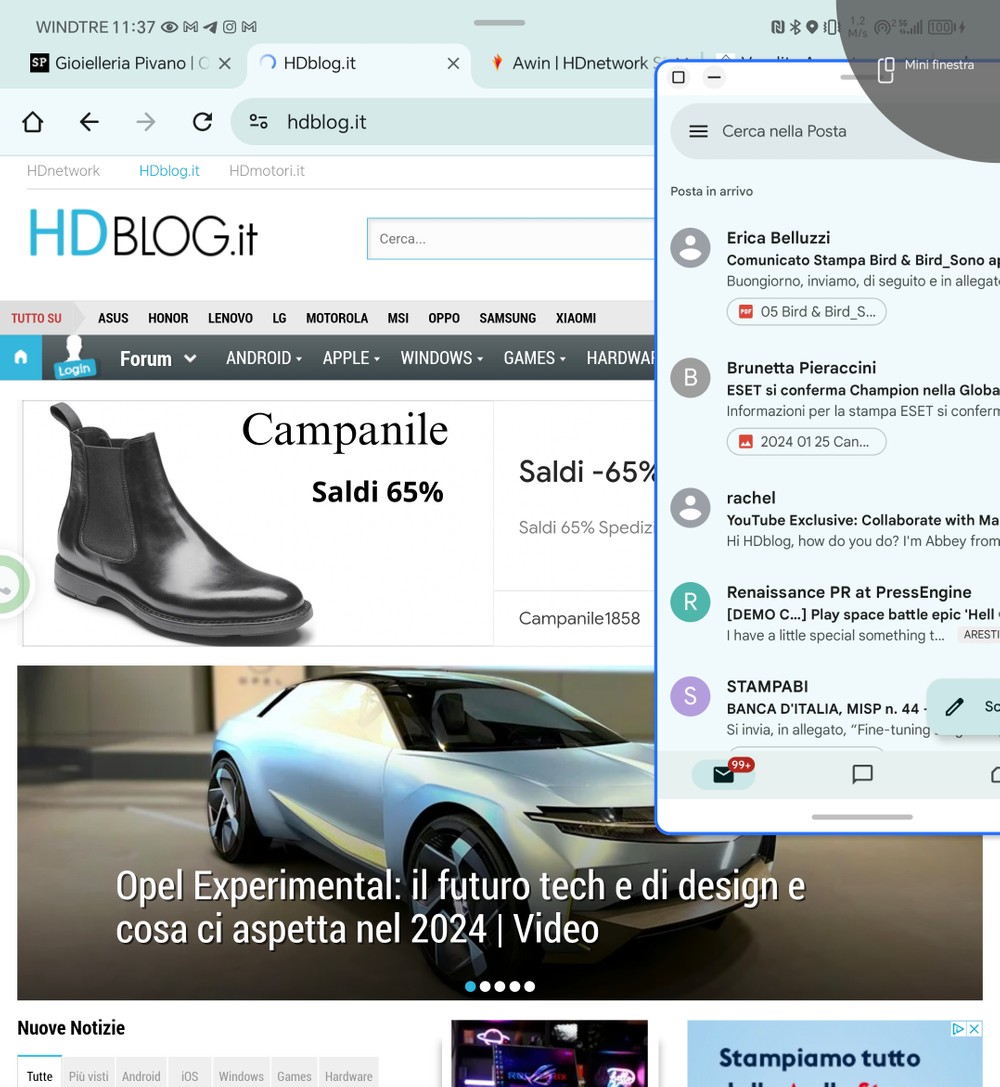Tap rachel's avatar in the inbox

pyautogui.click(x=690, y=508)
